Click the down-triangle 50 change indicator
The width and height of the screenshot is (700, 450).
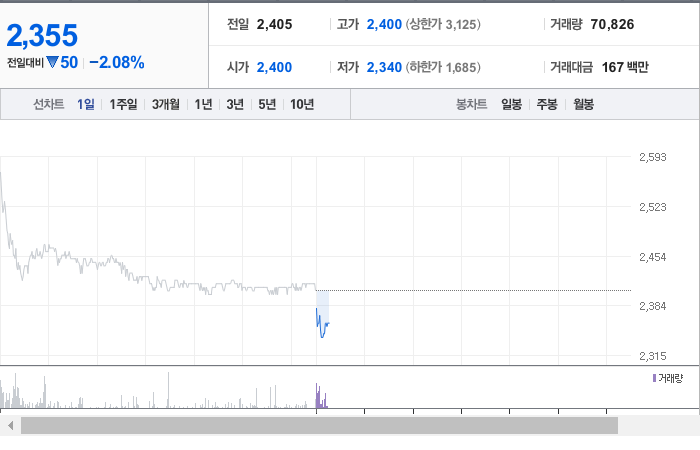[x=62, y=62]
